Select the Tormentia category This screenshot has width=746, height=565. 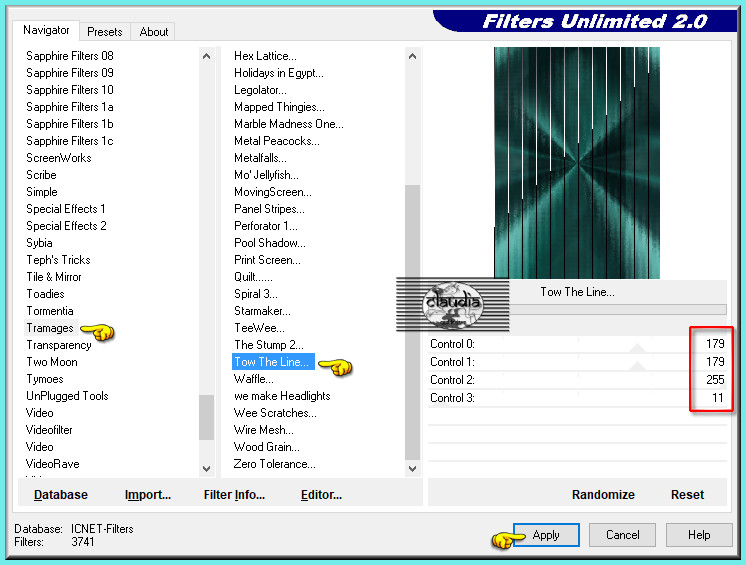pos(50,311)
